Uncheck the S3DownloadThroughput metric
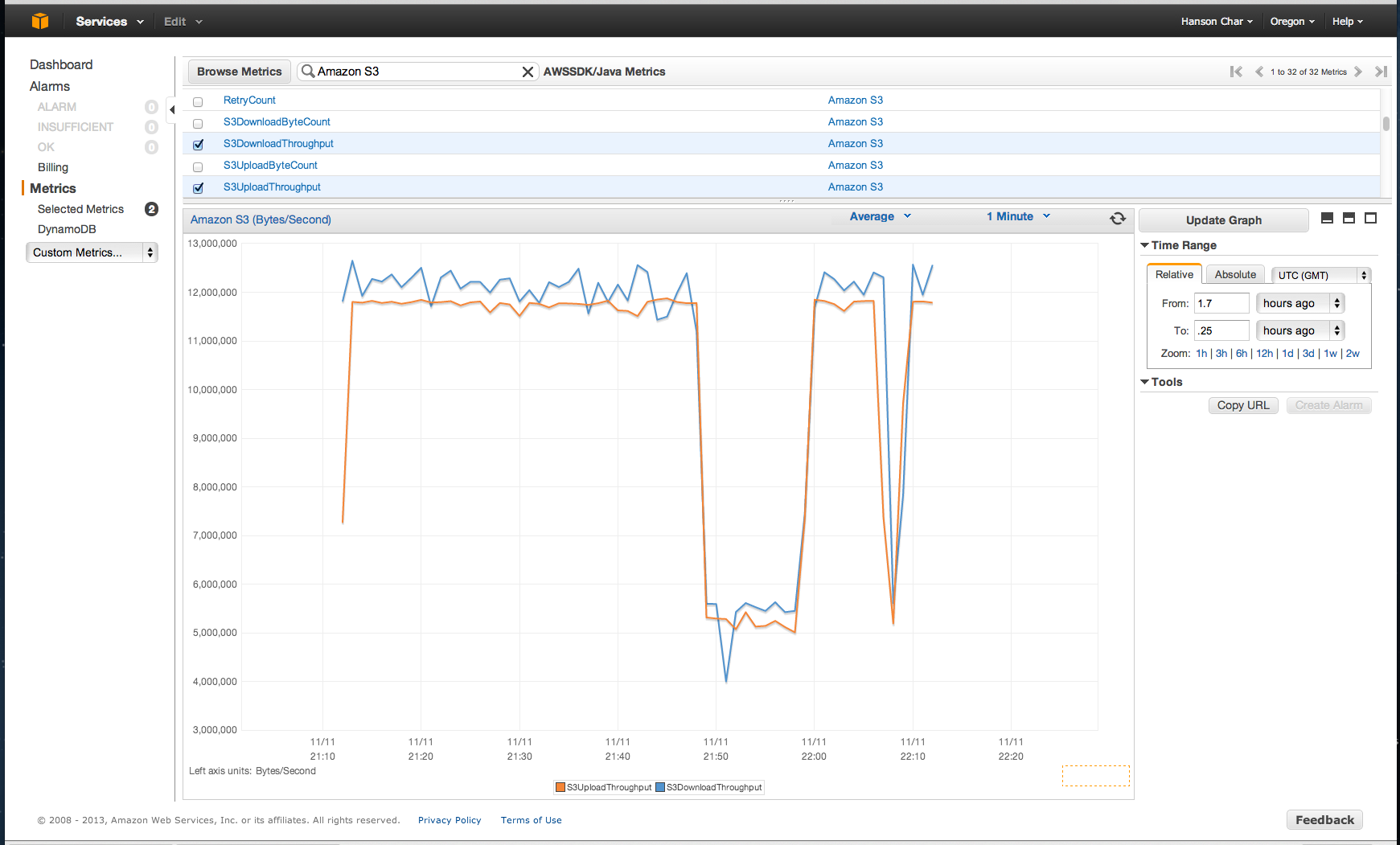This screenshot has width=1400, height=845. click(198, 145)
